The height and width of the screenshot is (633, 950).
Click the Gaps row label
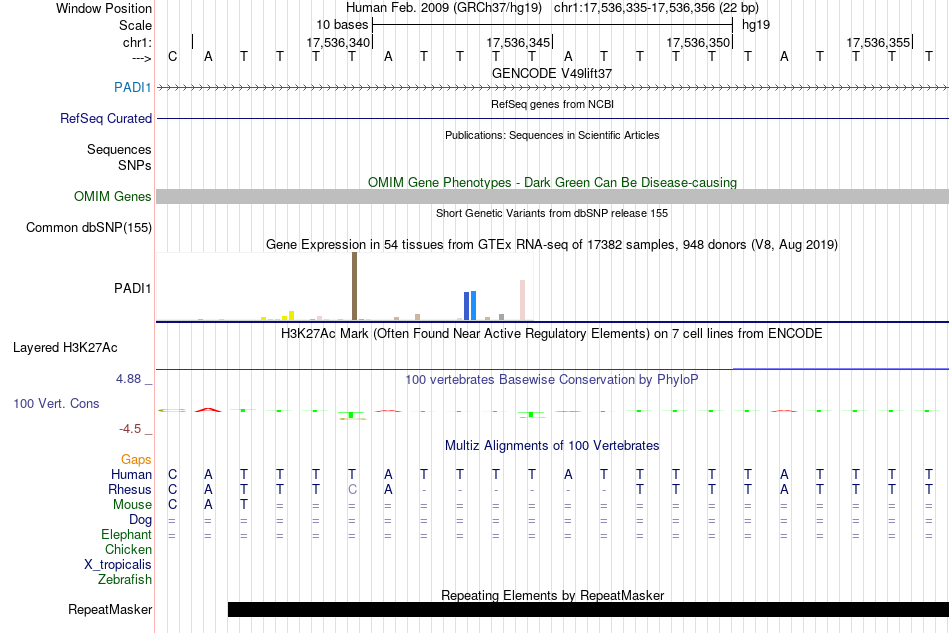coord(136,459)
